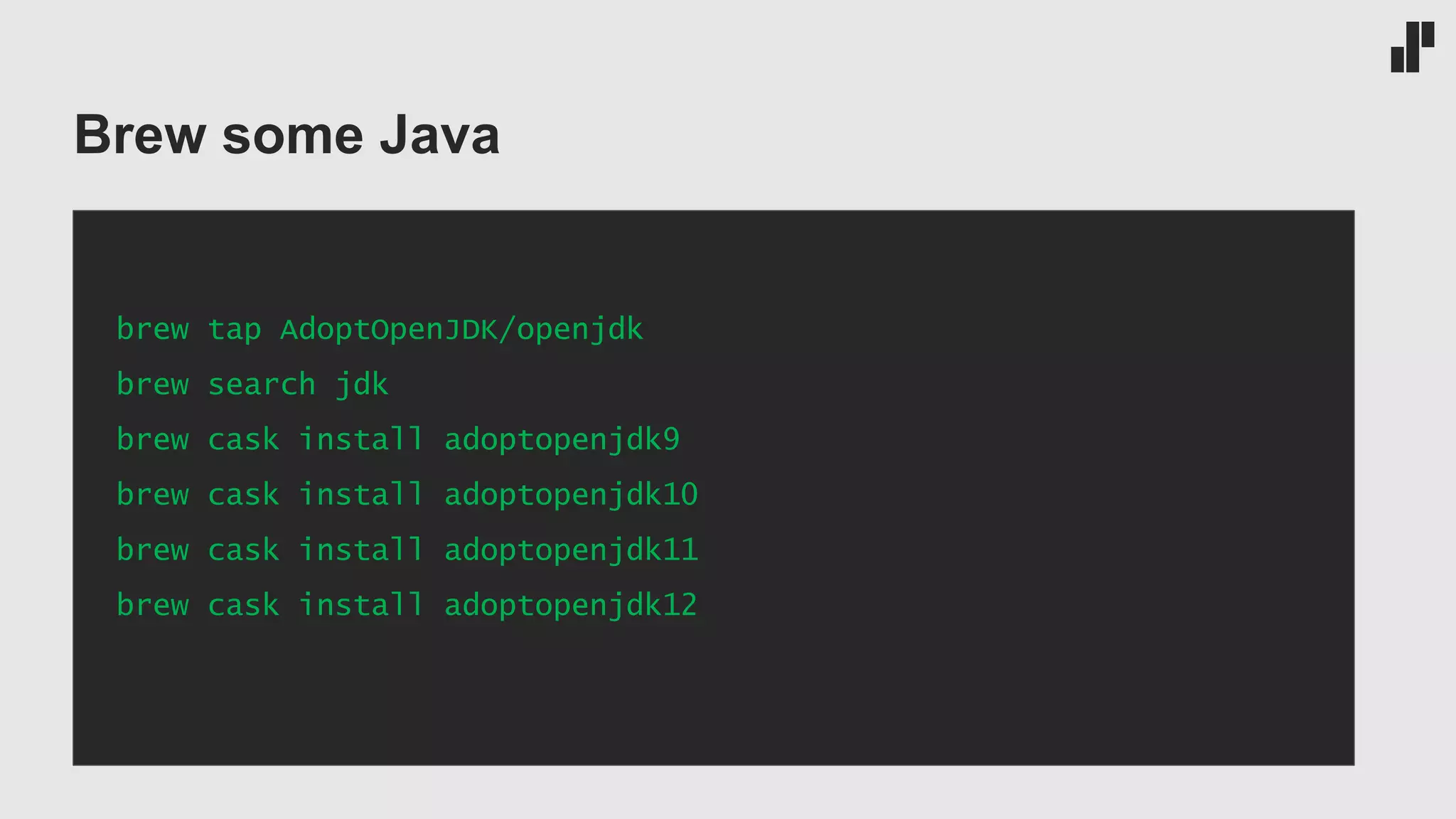Select the 'Brew some Java' slide title
The image size is (1456, 819).
287,134
